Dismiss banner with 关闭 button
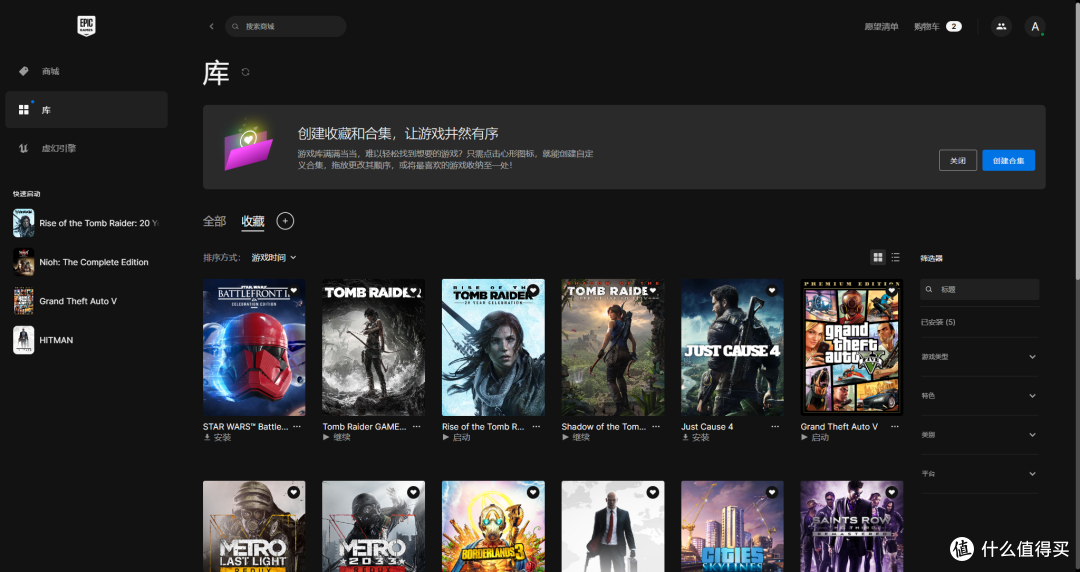 pyautogui.click(x=957, y=160)
